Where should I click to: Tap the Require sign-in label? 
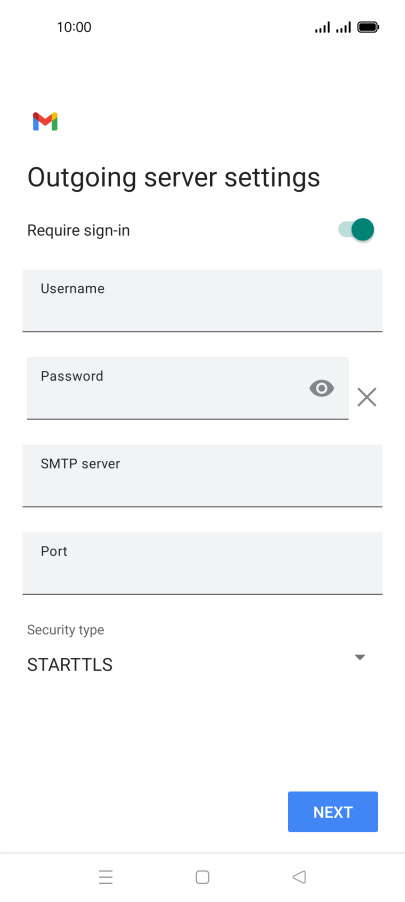(78, 231)
